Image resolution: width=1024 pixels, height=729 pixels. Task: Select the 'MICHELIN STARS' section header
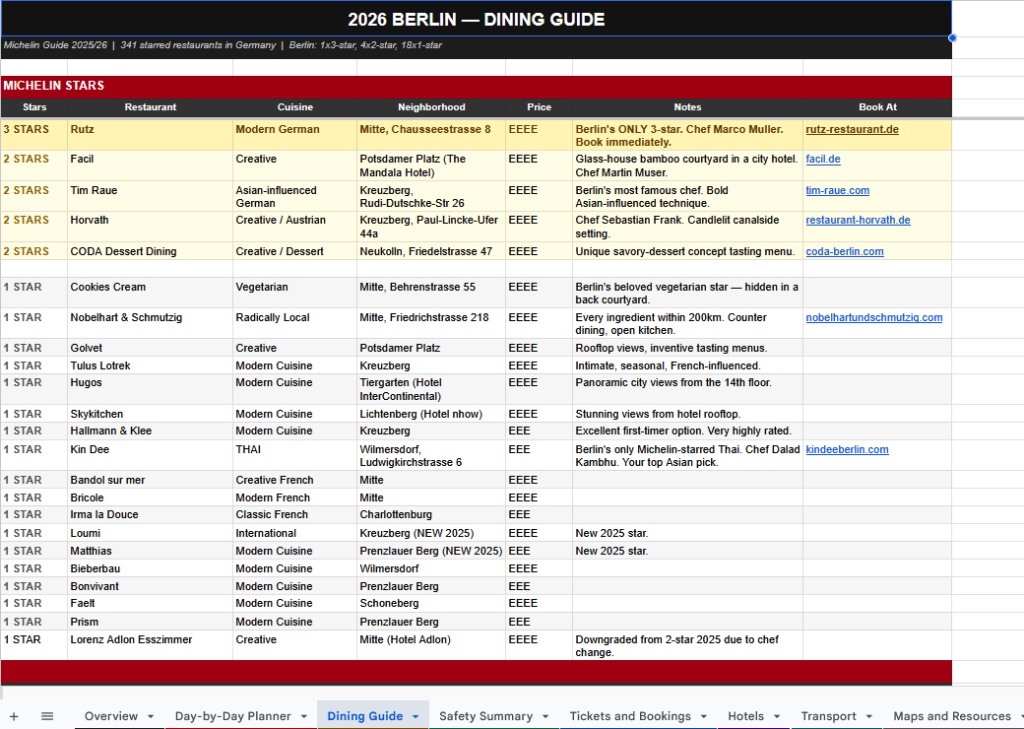click(x=476, y=86)
